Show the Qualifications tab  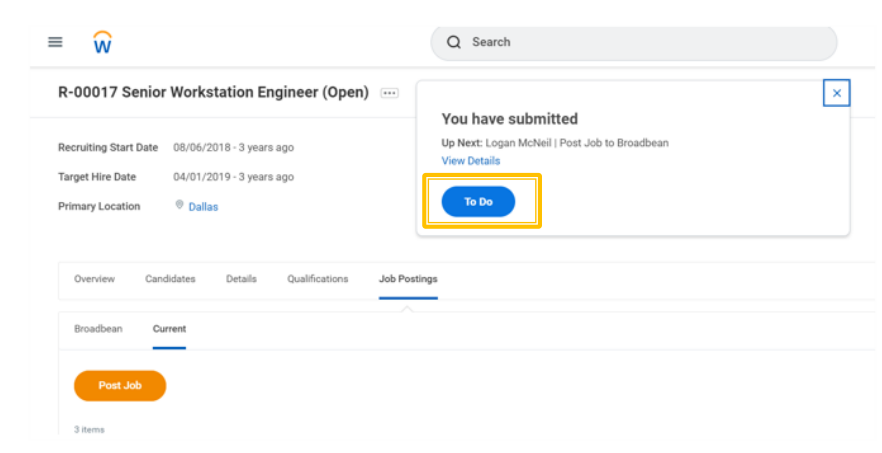click(x=317, y=279)
